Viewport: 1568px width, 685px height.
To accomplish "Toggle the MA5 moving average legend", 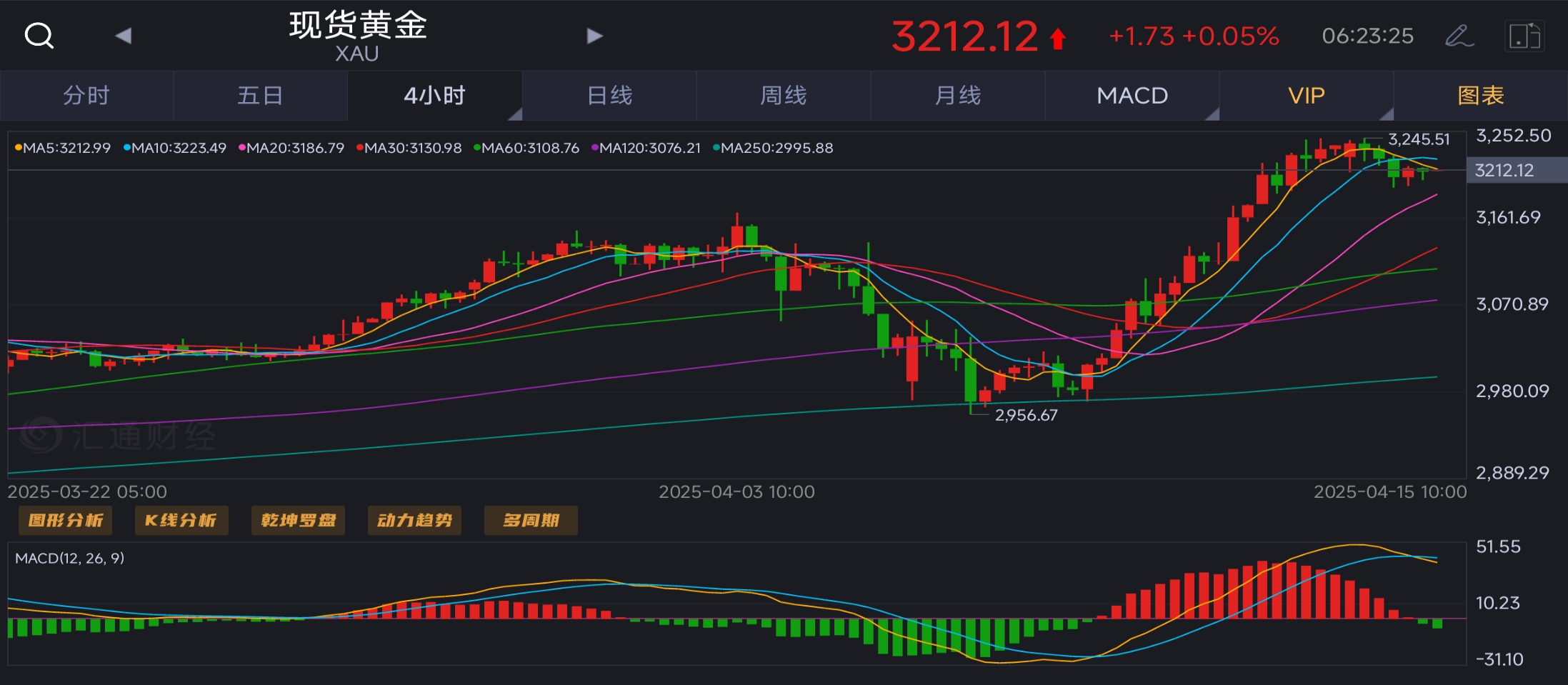I will tap(63, 148).
